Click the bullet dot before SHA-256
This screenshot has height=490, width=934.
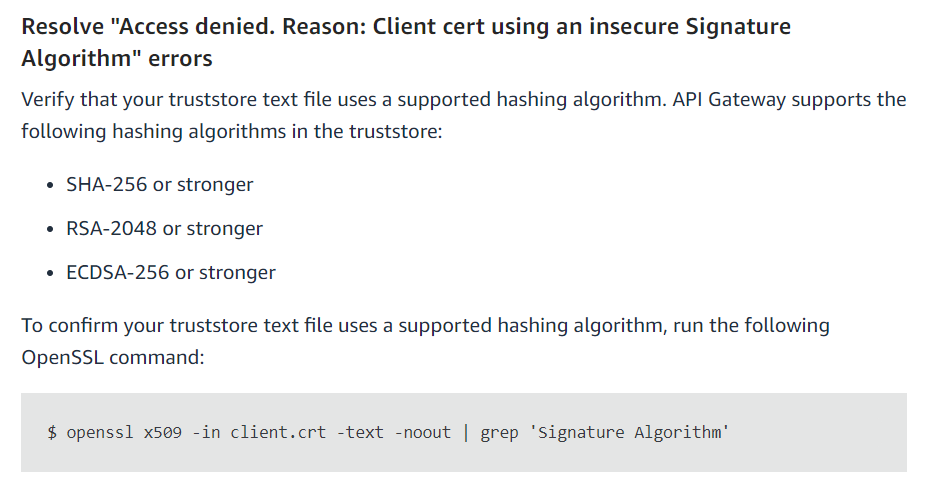point(50,186)
